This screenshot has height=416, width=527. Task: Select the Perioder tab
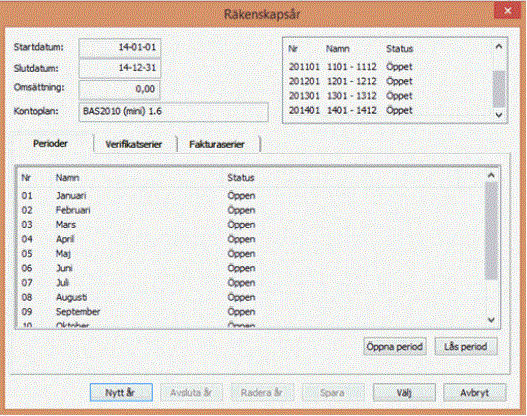click(x=50, y=144)
